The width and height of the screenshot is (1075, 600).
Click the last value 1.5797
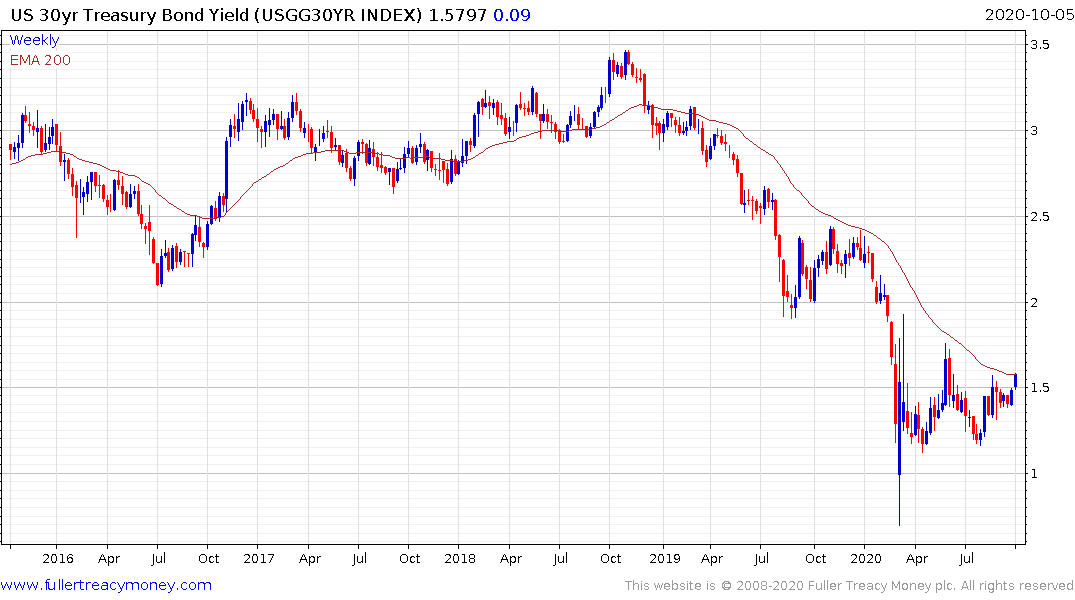pyautogui.click(x=457, y=15)
